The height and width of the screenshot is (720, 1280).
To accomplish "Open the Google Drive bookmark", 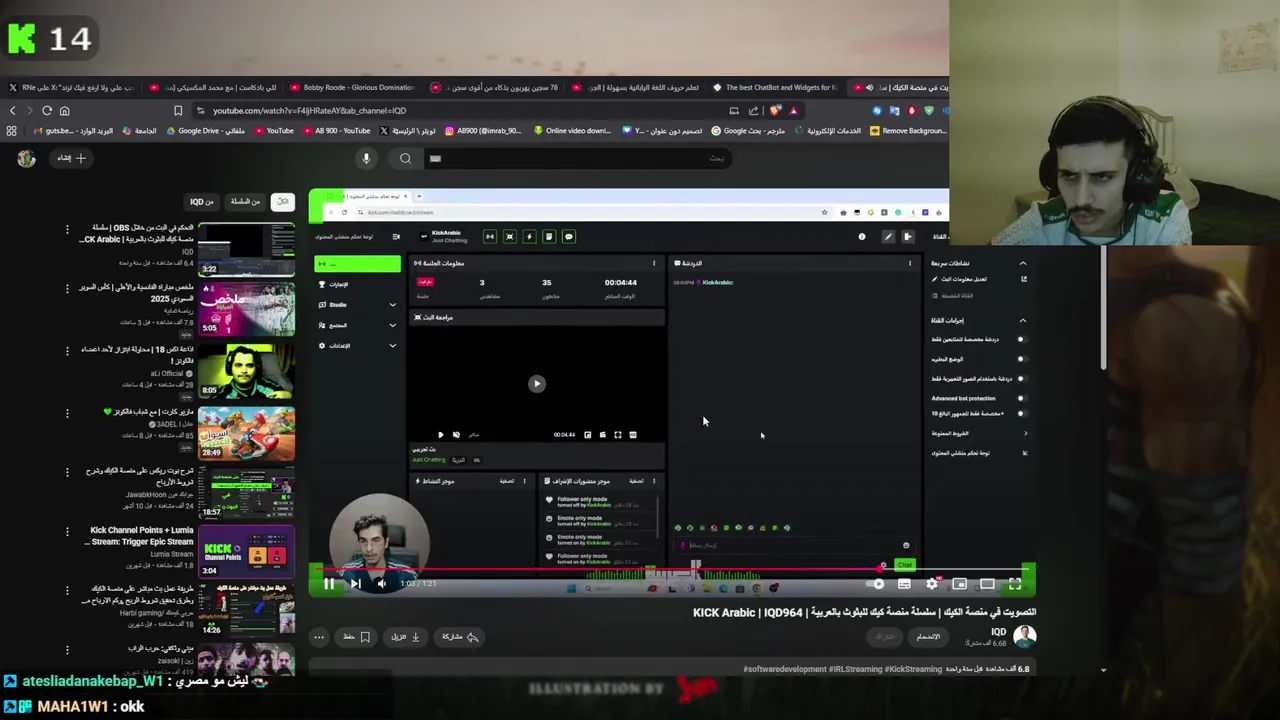I will coord(205,130).
